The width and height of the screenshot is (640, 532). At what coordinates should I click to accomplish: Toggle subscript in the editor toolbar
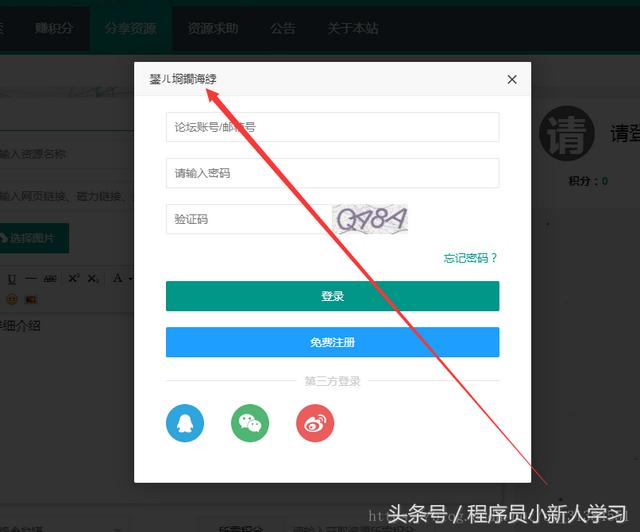click(93, 279)
